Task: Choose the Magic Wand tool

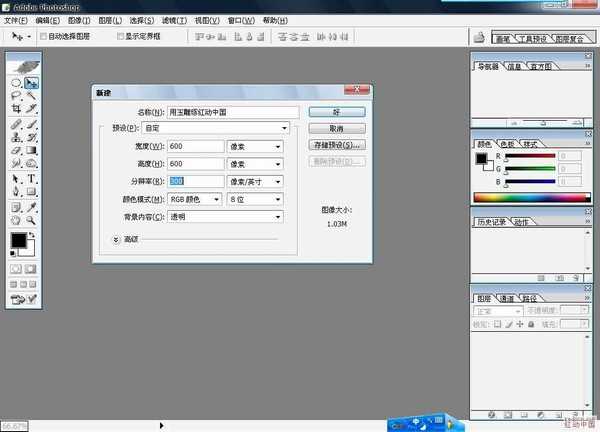Action: [x=32, y=97]
